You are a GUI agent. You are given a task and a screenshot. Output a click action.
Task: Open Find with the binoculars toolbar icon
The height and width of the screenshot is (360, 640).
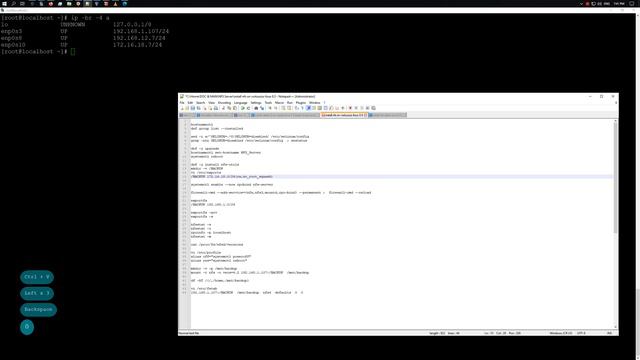click(x=256, y=108)
